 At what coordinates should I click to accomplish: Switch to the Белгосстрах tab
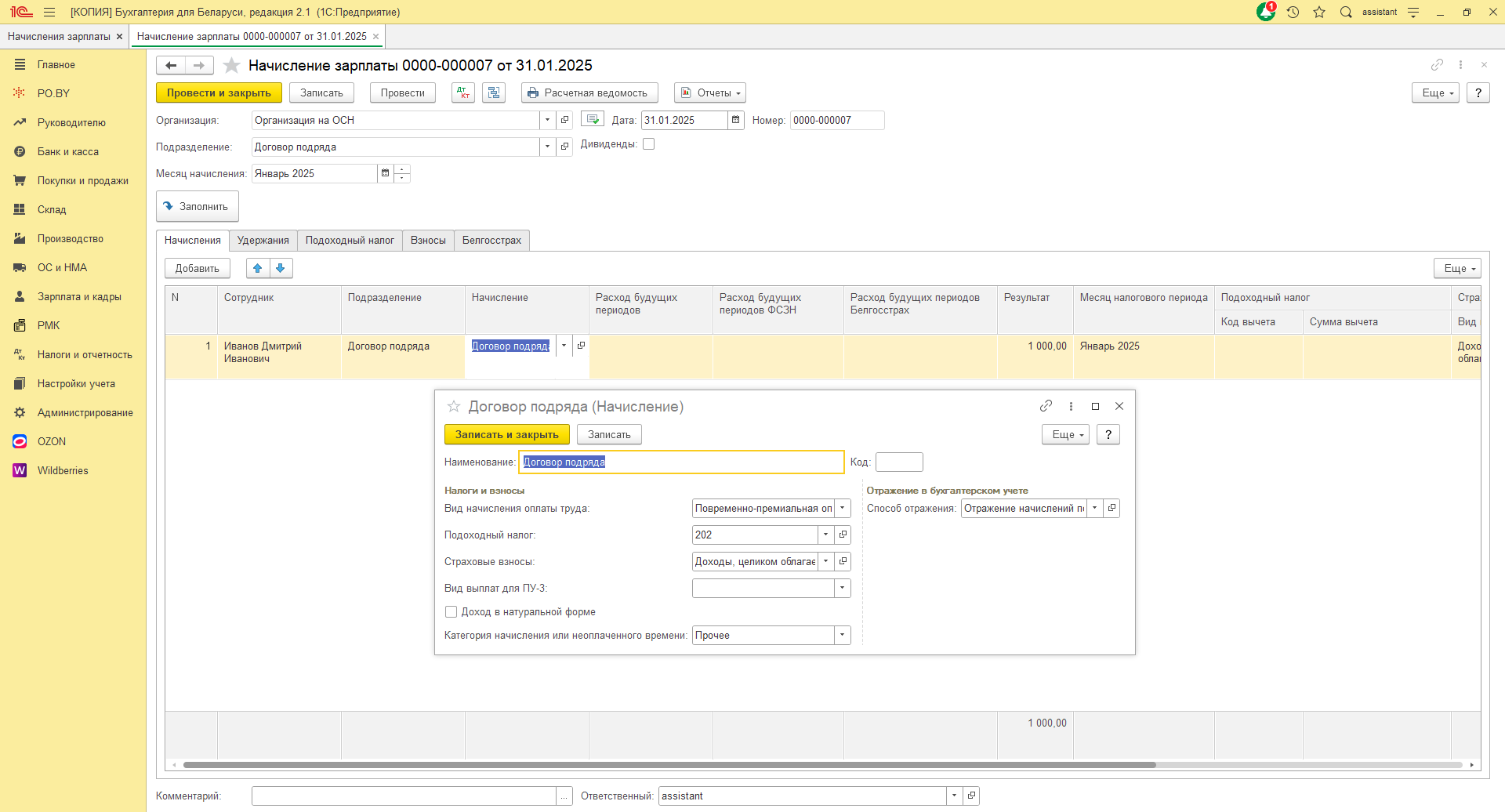pos(491,241)
